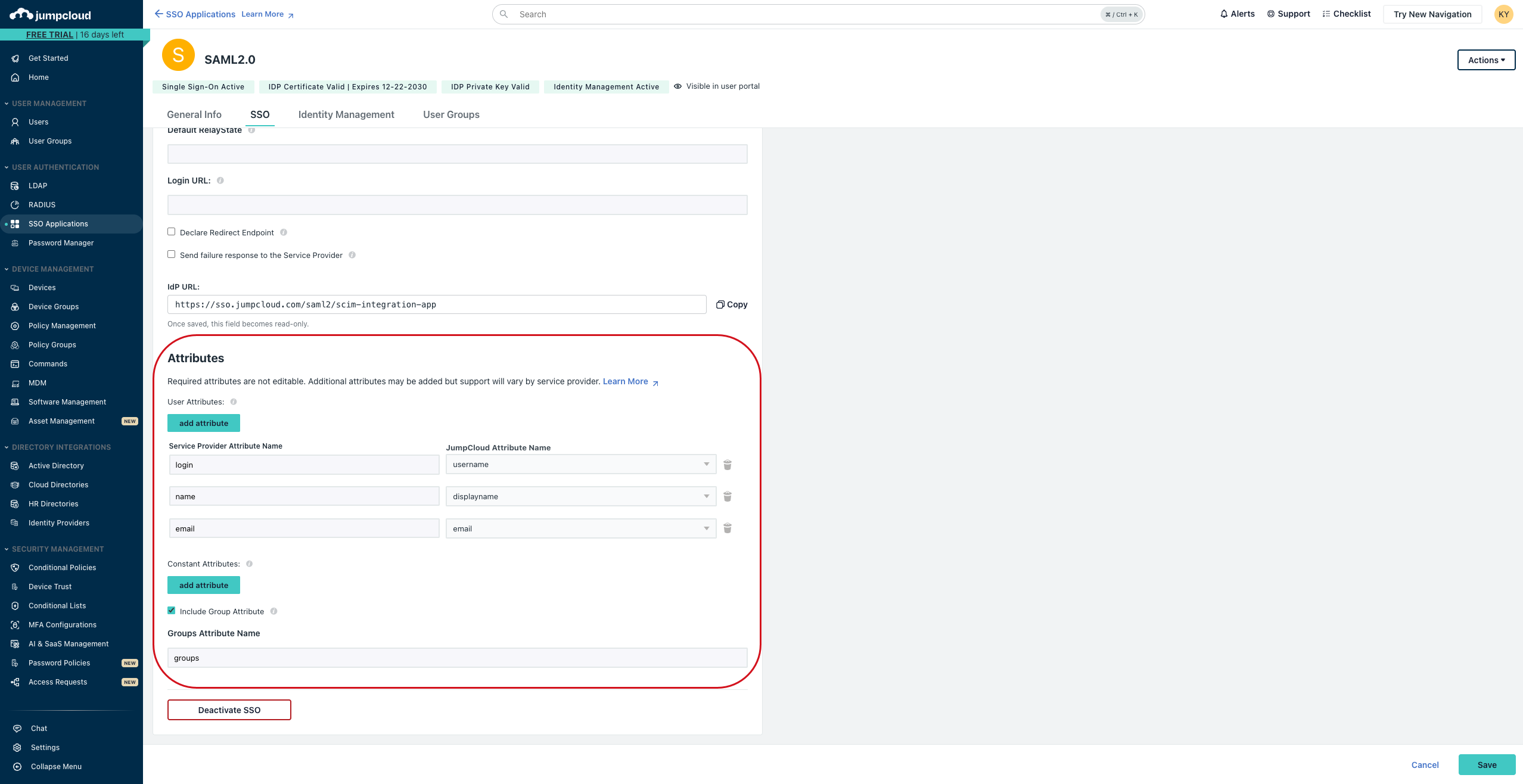1523x784 pixels.
Task: Switch to the User Groups tab
Action: coord(451,114)
